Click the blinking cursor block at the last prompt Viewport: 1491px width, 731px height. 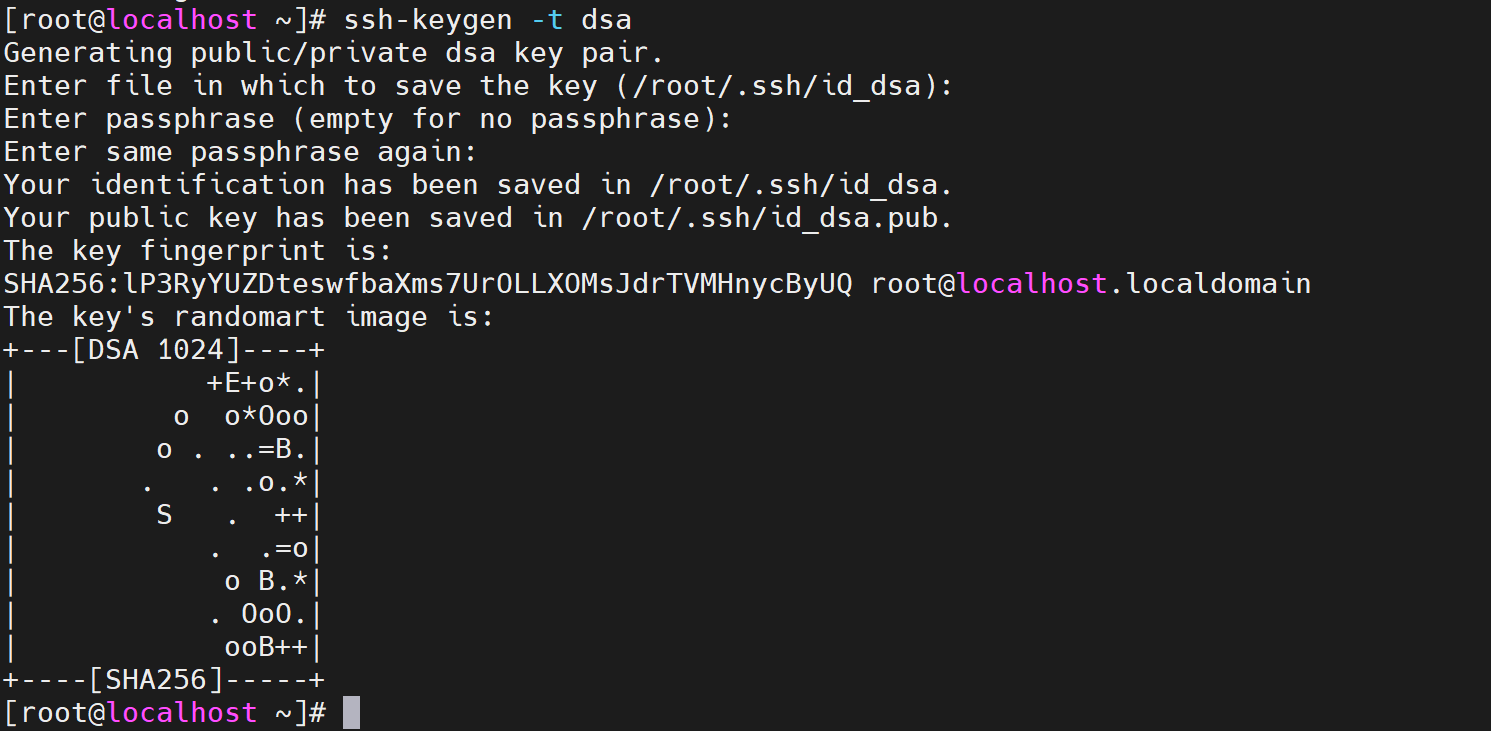click(x=351, y=713)
